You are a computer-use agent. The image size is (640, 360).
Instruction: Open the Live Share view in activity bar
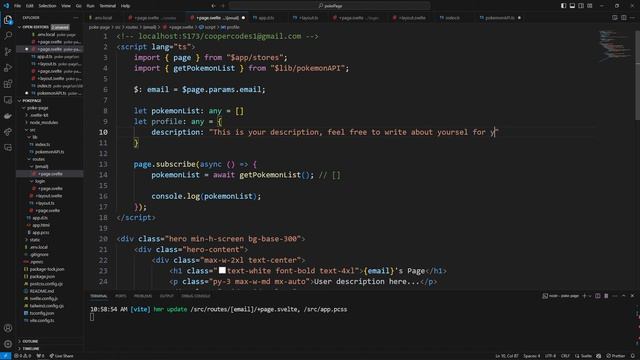pos(8,132)
